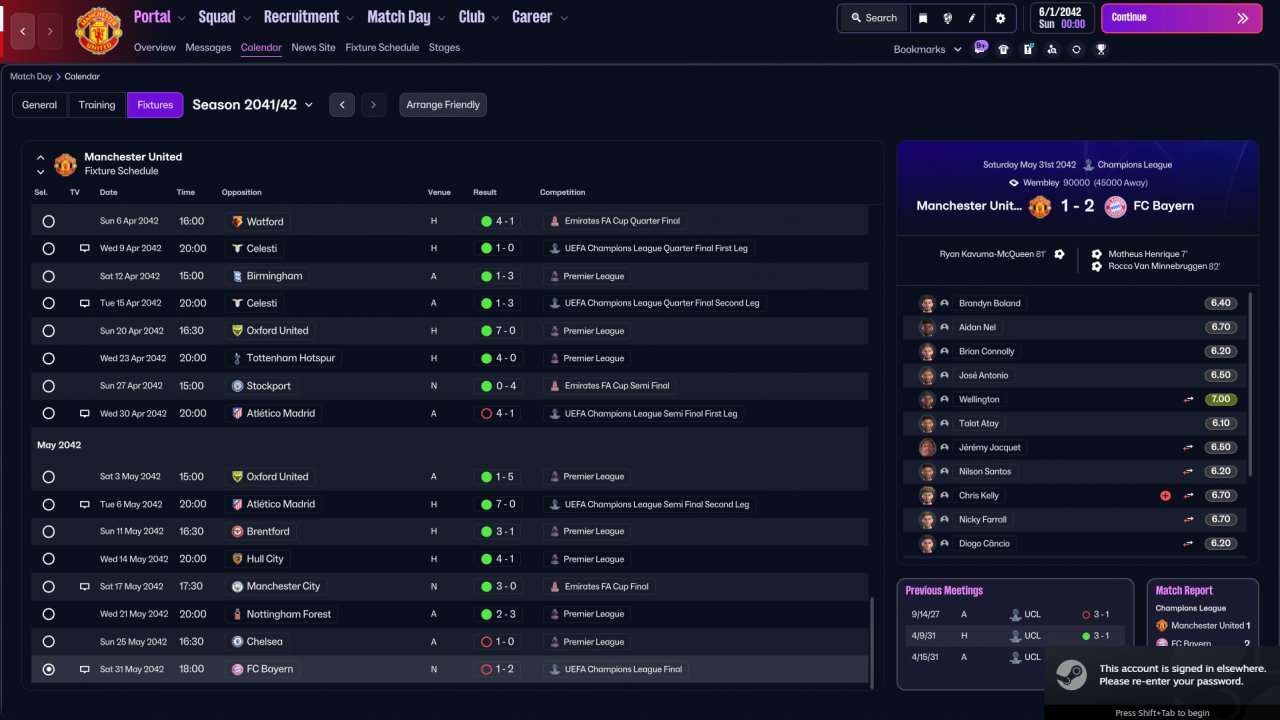
Task: Collapse Manchester United fixture schedule chevron
Action: click(x=41, y=158)
